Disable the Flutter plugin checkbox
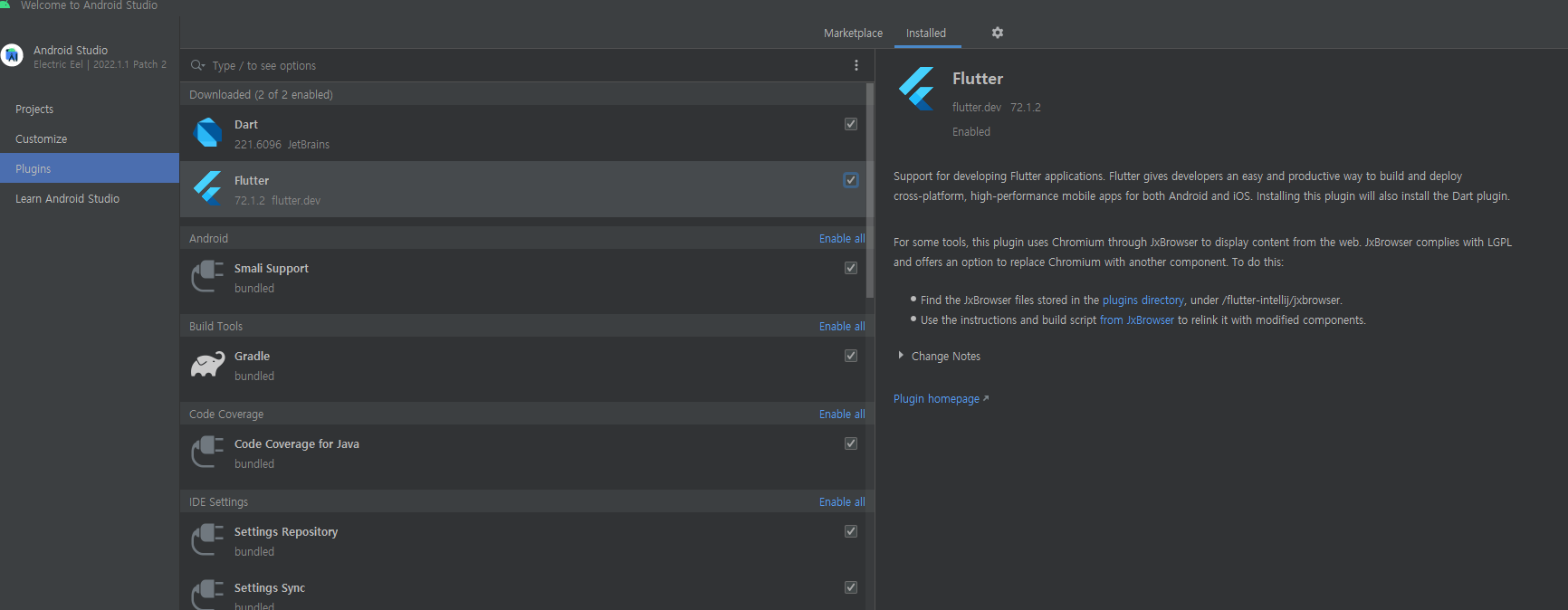The width and height of the screenshot is (1568, 610). click(851, 180)
